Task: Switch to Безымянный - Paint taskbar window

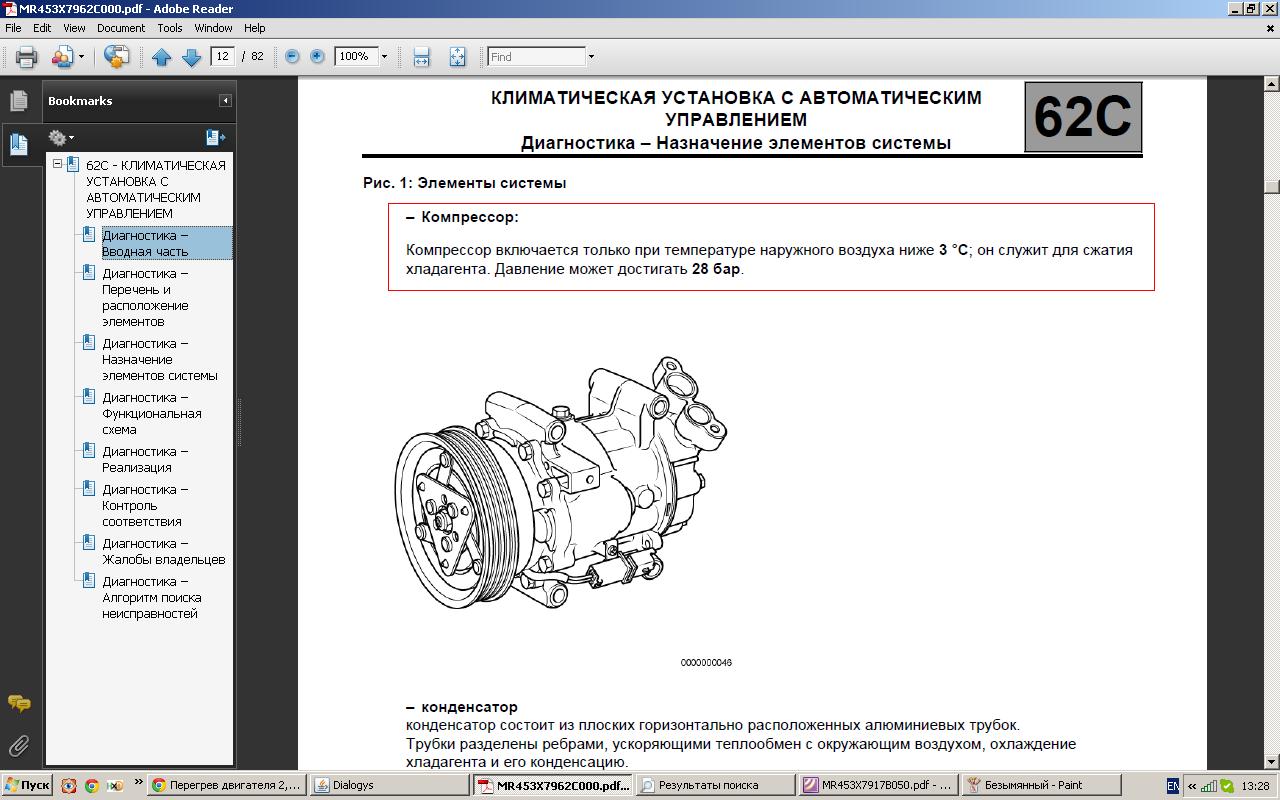Action: click(x=1040, y=785)
